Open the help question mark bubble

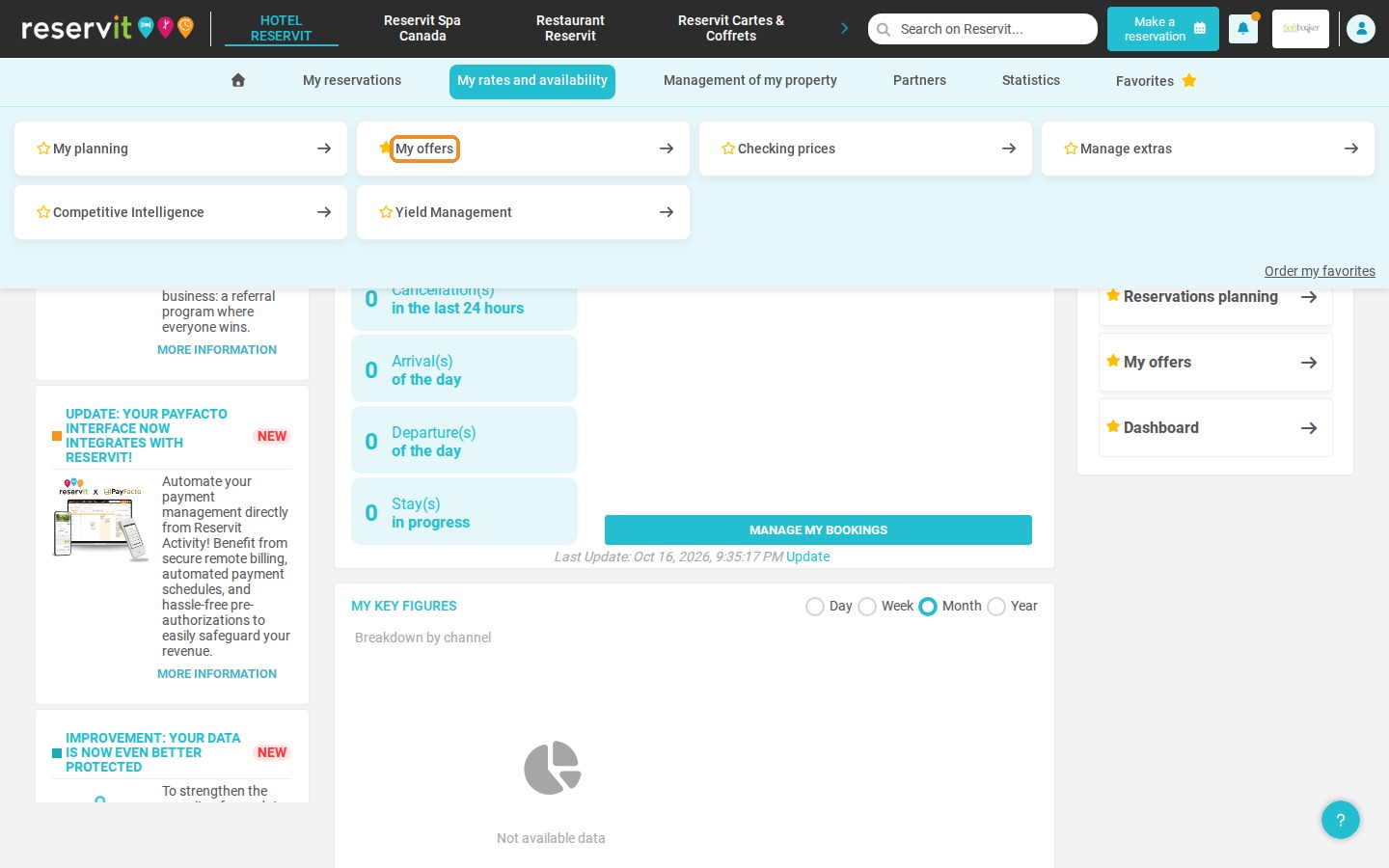(x=1340, y=820)
